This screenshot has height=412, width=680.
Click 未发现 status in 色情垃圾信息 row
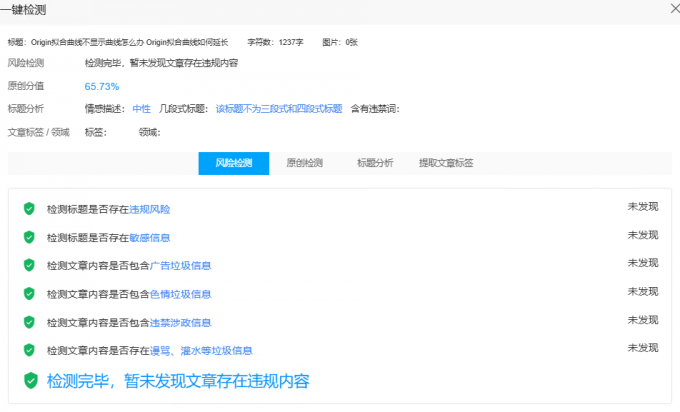click(x=643, y=291)
